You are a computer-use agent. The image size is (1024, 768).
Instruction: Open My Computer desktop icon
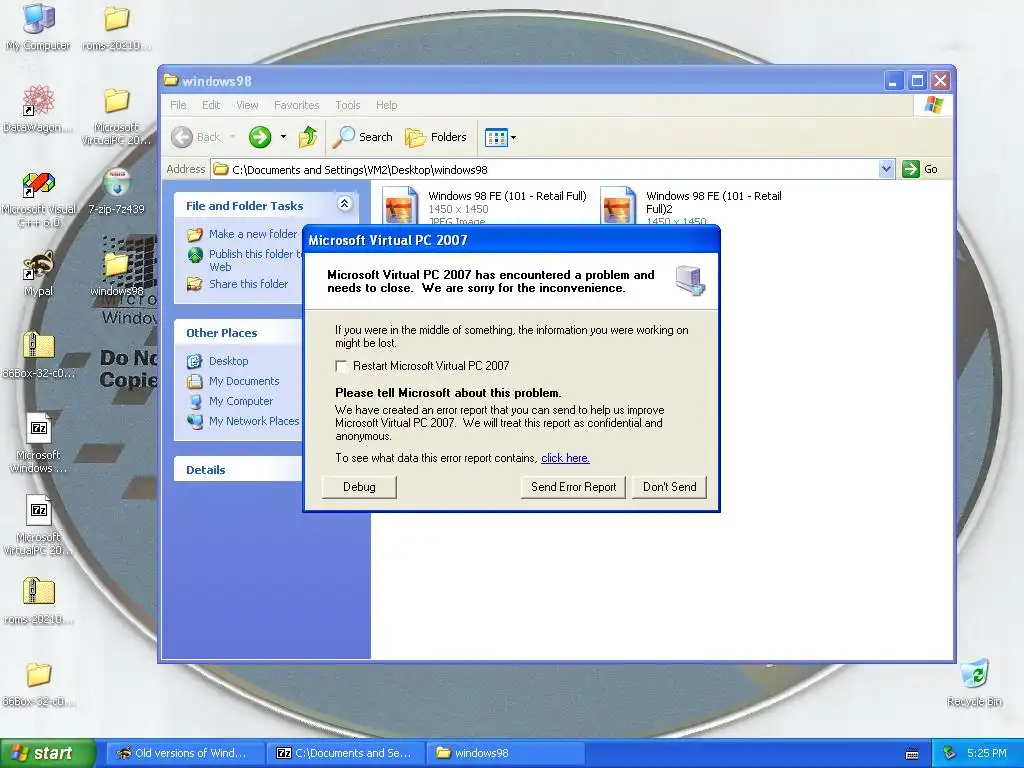[39, 26]
